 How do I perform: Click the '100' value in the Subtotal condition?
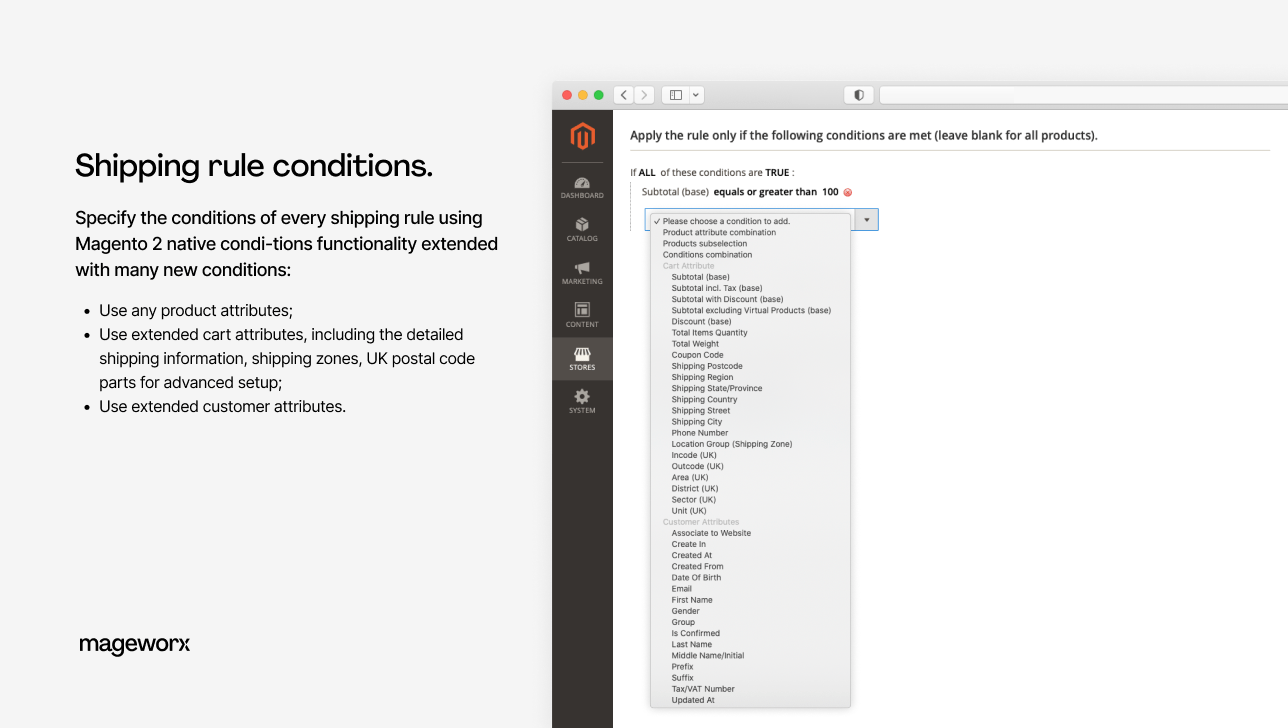point(831,192)
